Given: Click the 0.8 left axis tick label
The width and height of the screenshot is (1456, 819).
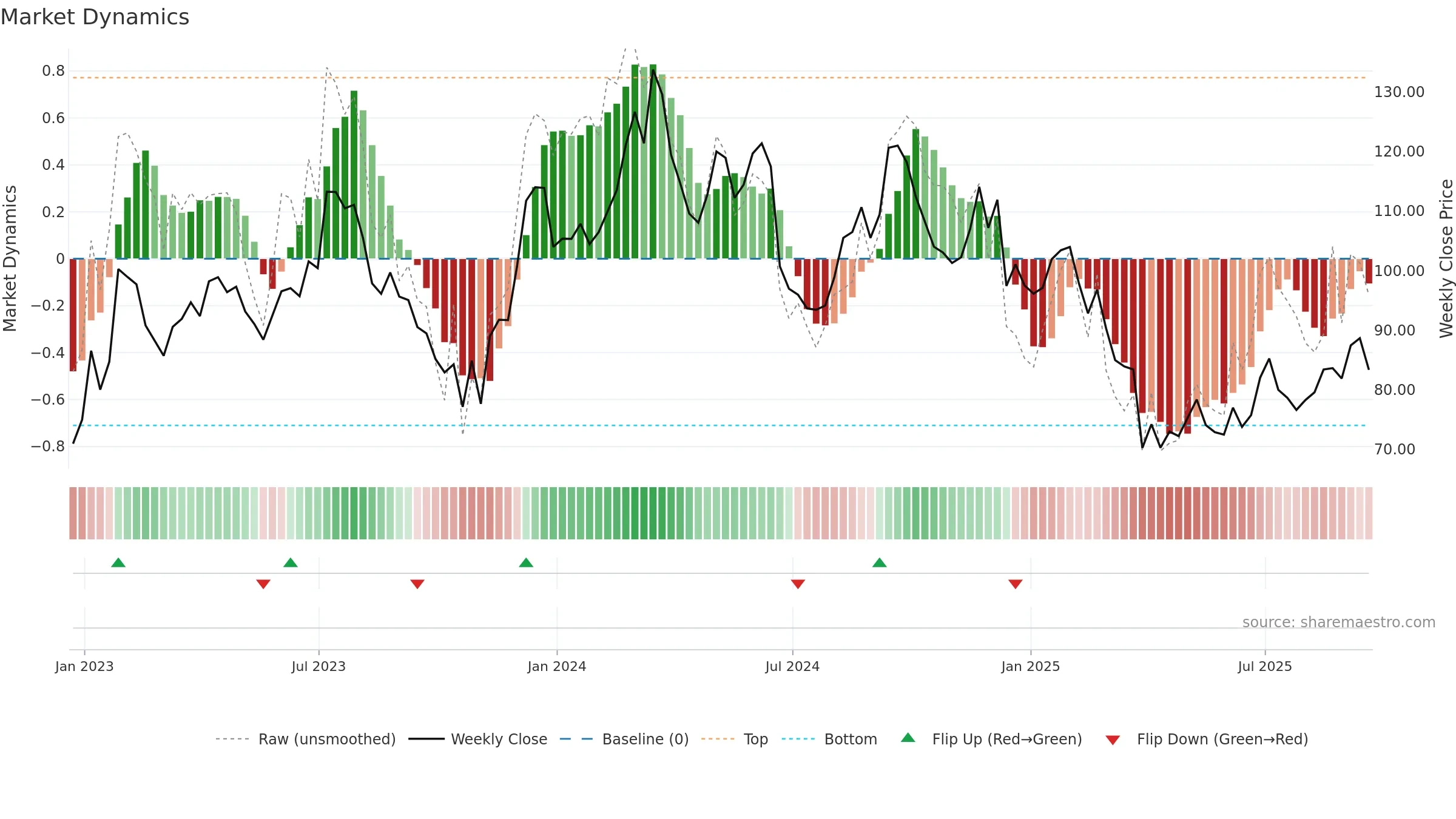Looking at the screenshot, I should [53, 71].
